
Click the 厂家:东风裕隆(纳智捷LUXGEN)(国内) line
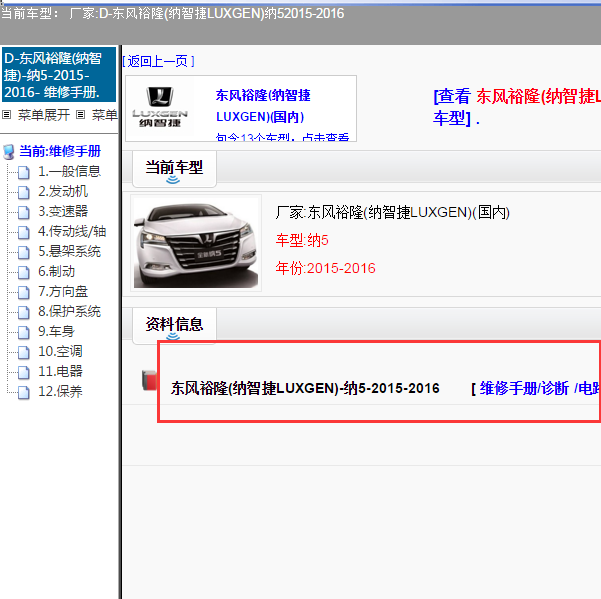click(x=392, y=212)
